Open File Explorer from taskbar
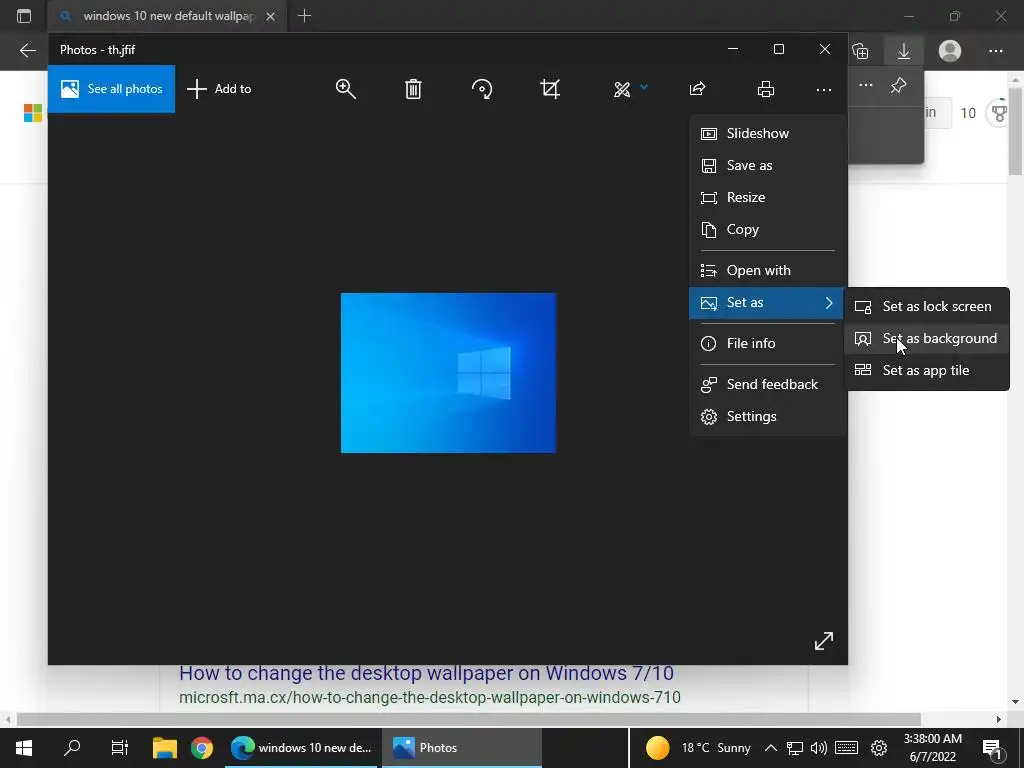The width and height of the screenshot is (1024, 768). tap(165, 748)
